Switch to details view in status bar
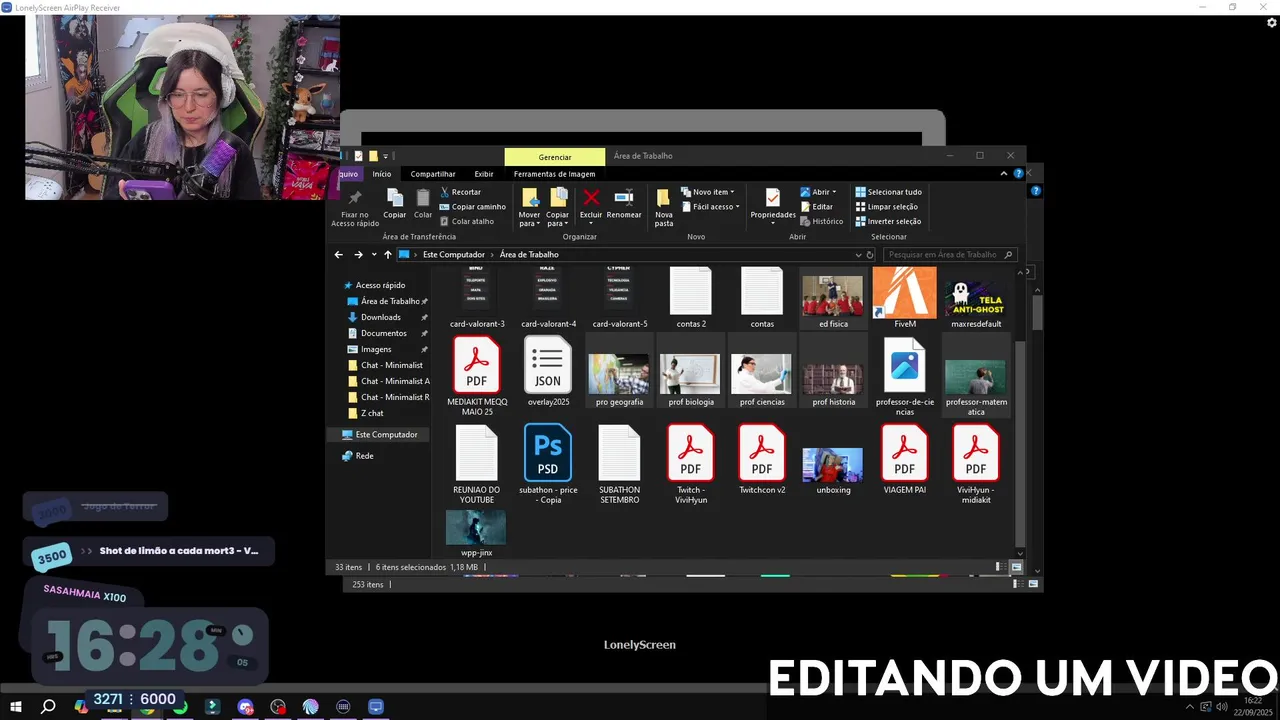The image size is (1280, 720). click(x=1000, y=567)
